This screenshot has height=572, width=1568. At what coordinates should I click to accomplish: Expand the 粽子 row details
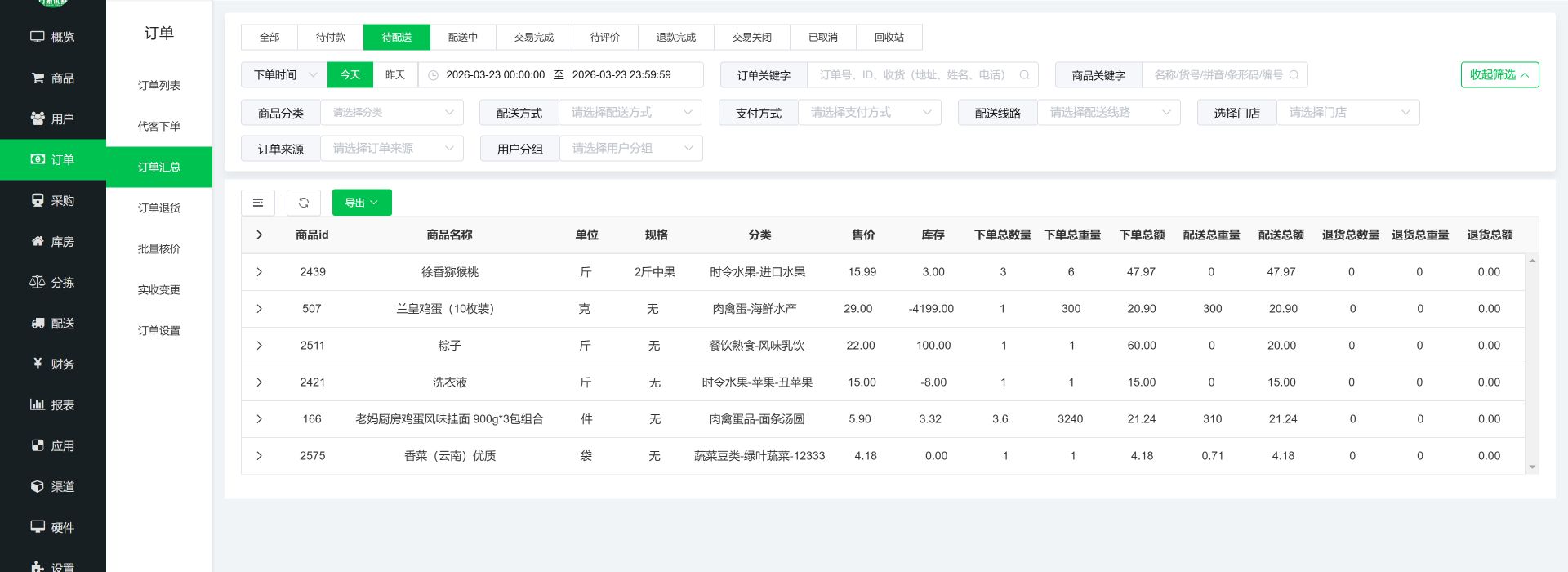(259, 346)
